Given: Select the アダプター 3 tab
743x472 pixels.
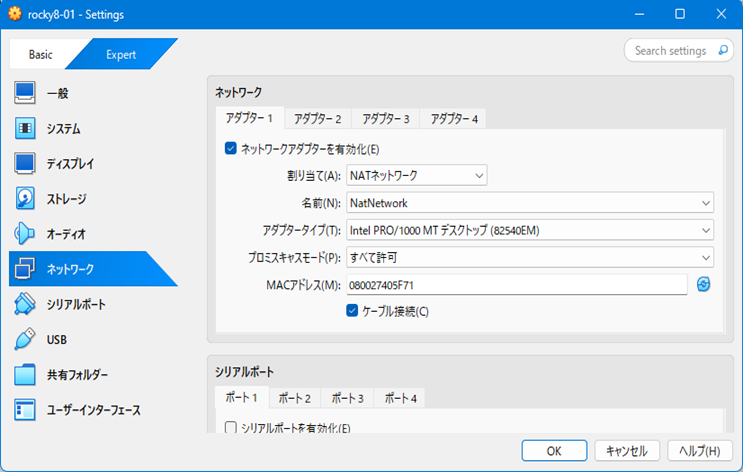Looking at the screenshot, I should click(386, 118).
